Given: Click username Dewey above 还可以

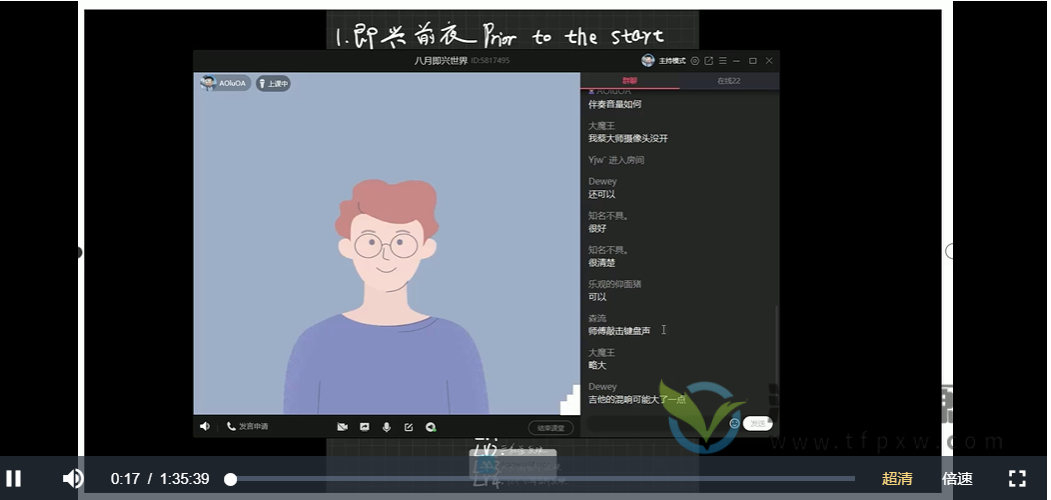Looking at the screenshot, I should pos(603,182).
